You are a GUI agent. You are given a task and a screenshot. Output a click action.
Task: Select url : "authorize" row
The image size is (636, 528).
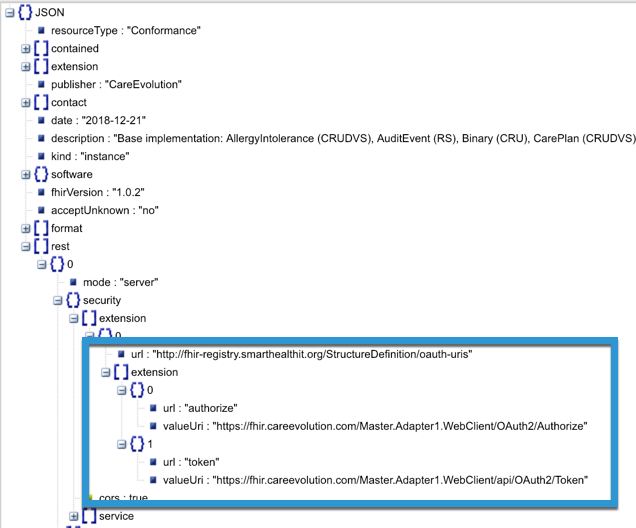coord(200,408)
